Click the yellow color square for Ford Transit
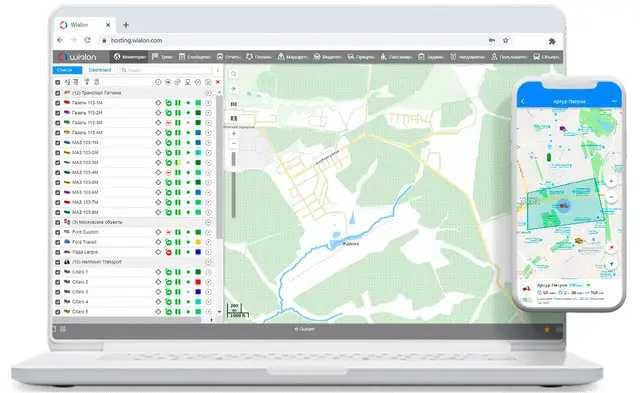The image size is (640, 393). tap(198, 242)
